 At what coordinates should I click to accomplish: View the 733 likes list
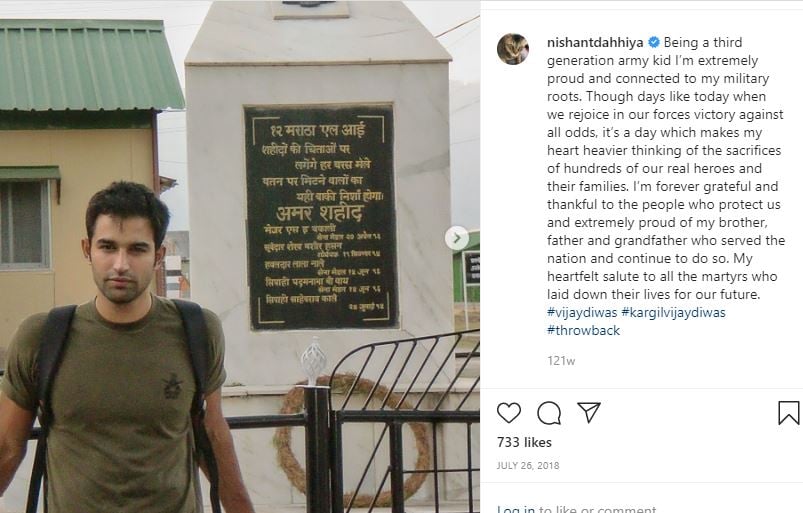pos(524,442)
